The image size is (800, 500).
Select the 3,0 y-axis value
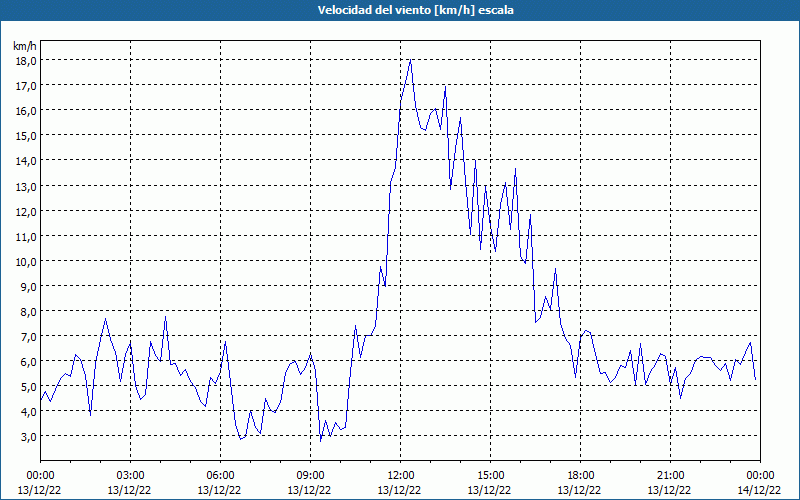(x=29, y=436)
